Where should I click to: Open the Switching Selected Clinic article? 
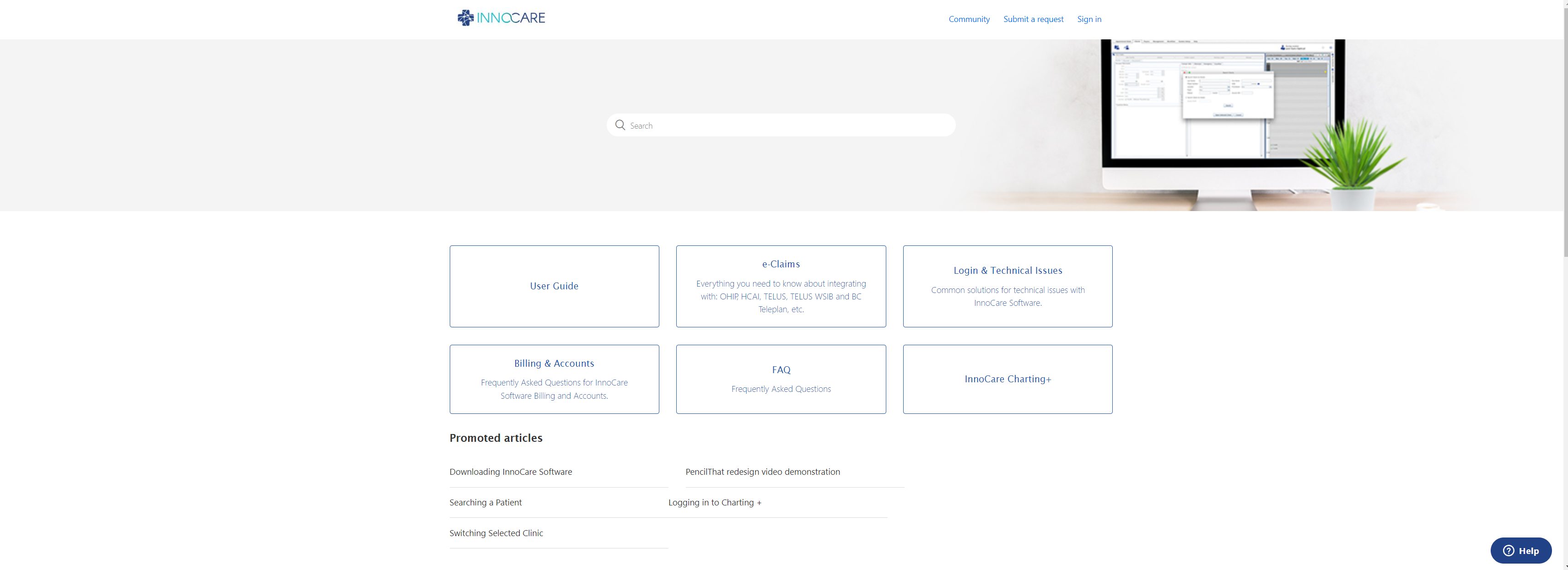click(x=496, y=533)
